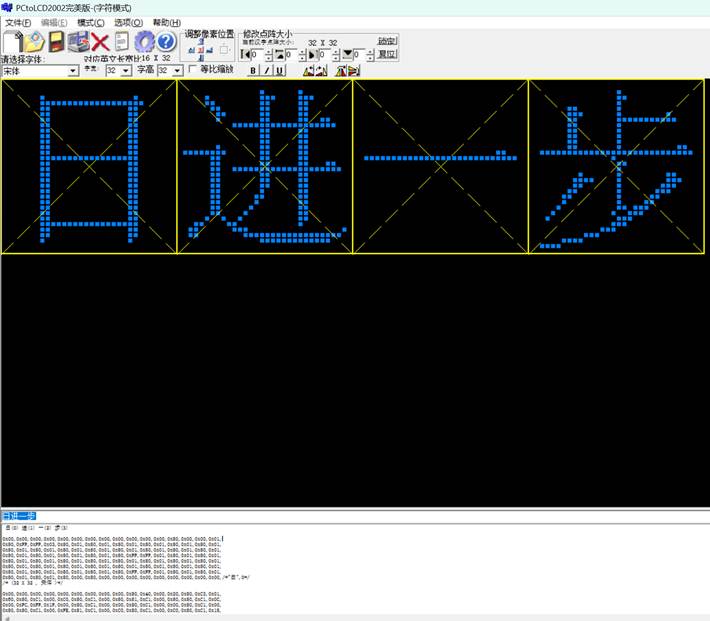This screenshot has width=710, height=621.
Task: Toggle underline with the U button
Action: [x=279, y=71]
